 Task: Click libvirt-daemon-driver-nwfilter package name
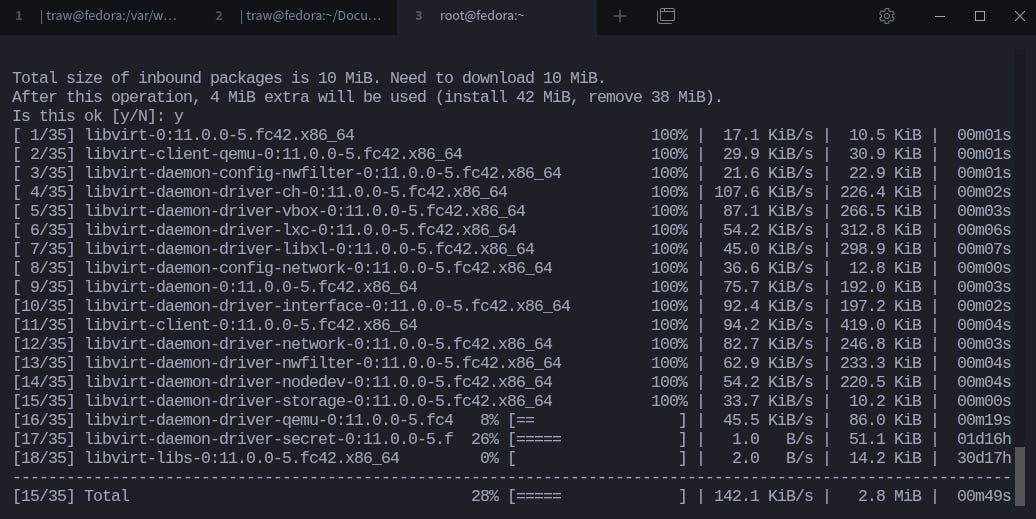(323, 363)
